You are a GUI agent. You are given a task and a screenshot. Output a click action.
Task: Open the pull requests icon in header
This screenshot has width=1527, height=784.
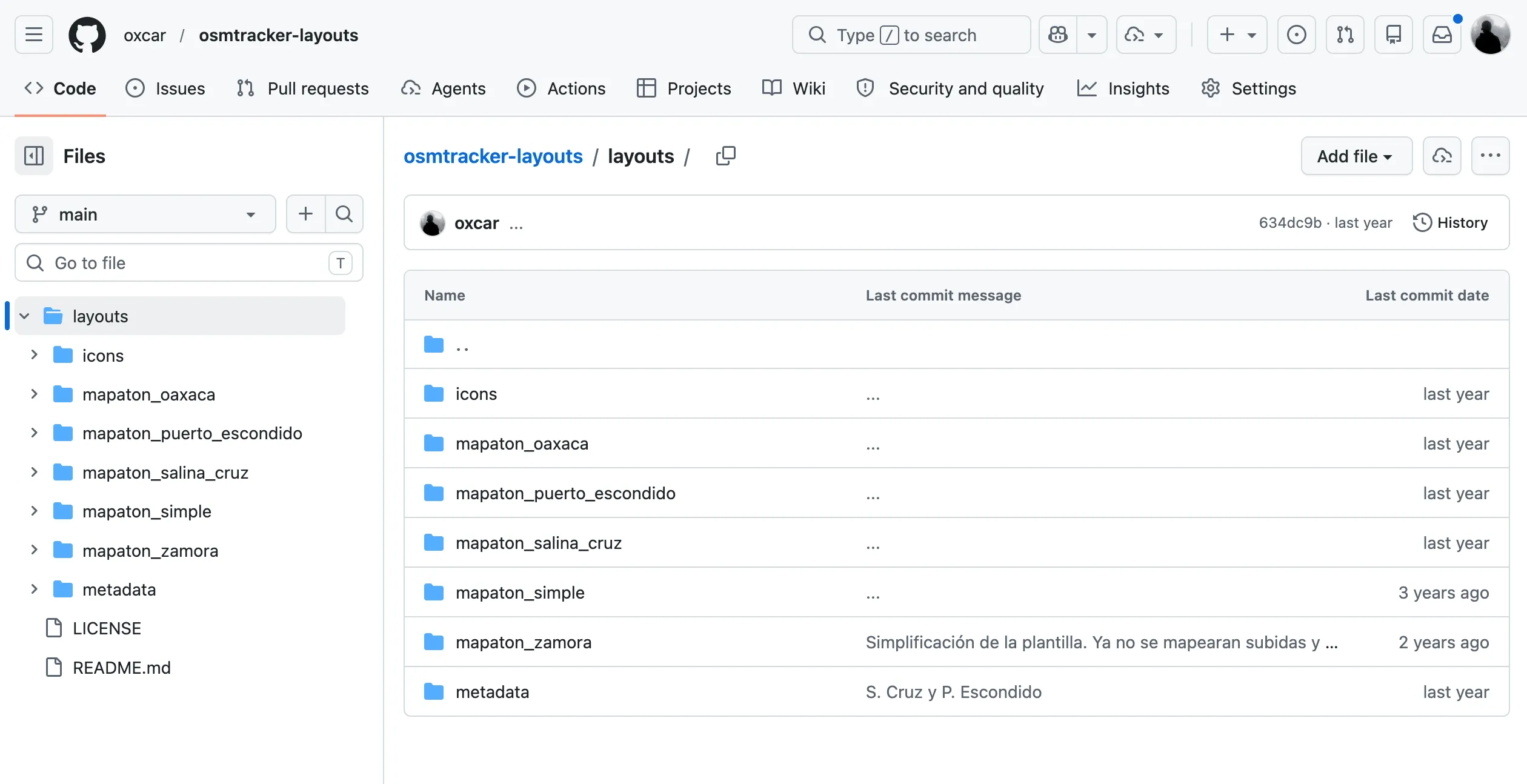(1345, 35)
